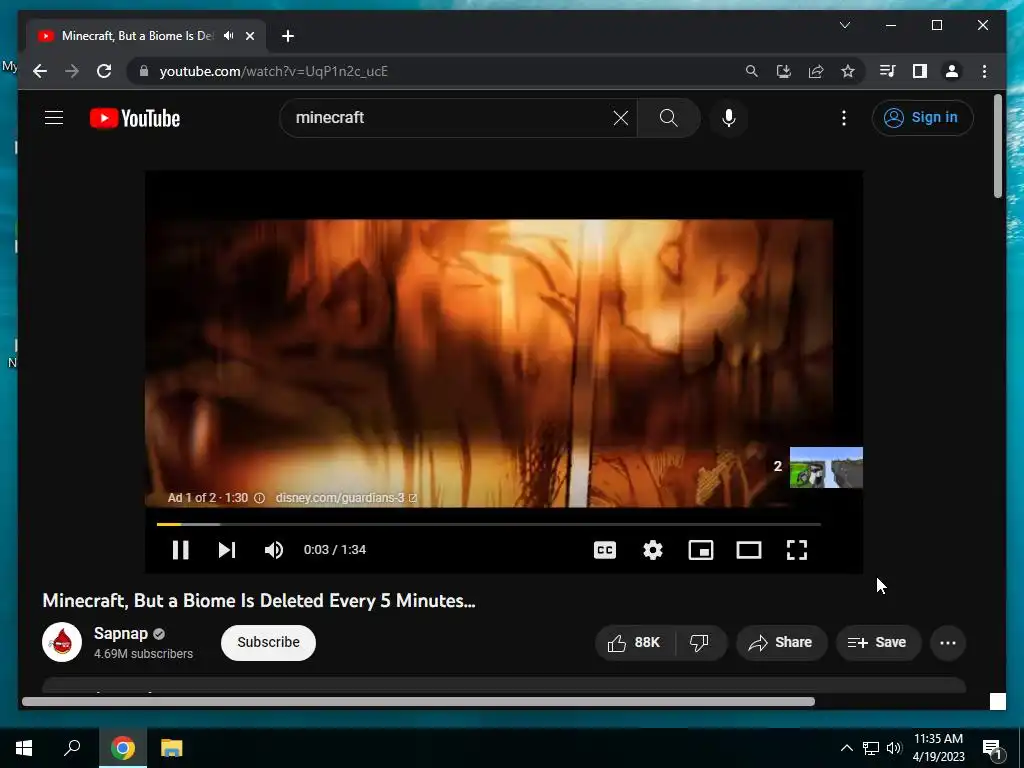Reload the YouTube page

pyautogui.click(x=104, y=71)
